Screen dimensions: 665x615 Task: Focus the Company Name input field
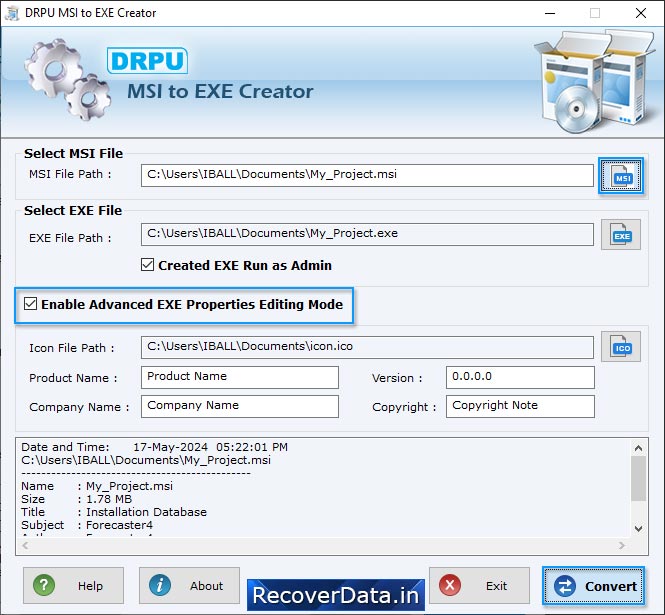pyautogui.click(x=240, y=406)
